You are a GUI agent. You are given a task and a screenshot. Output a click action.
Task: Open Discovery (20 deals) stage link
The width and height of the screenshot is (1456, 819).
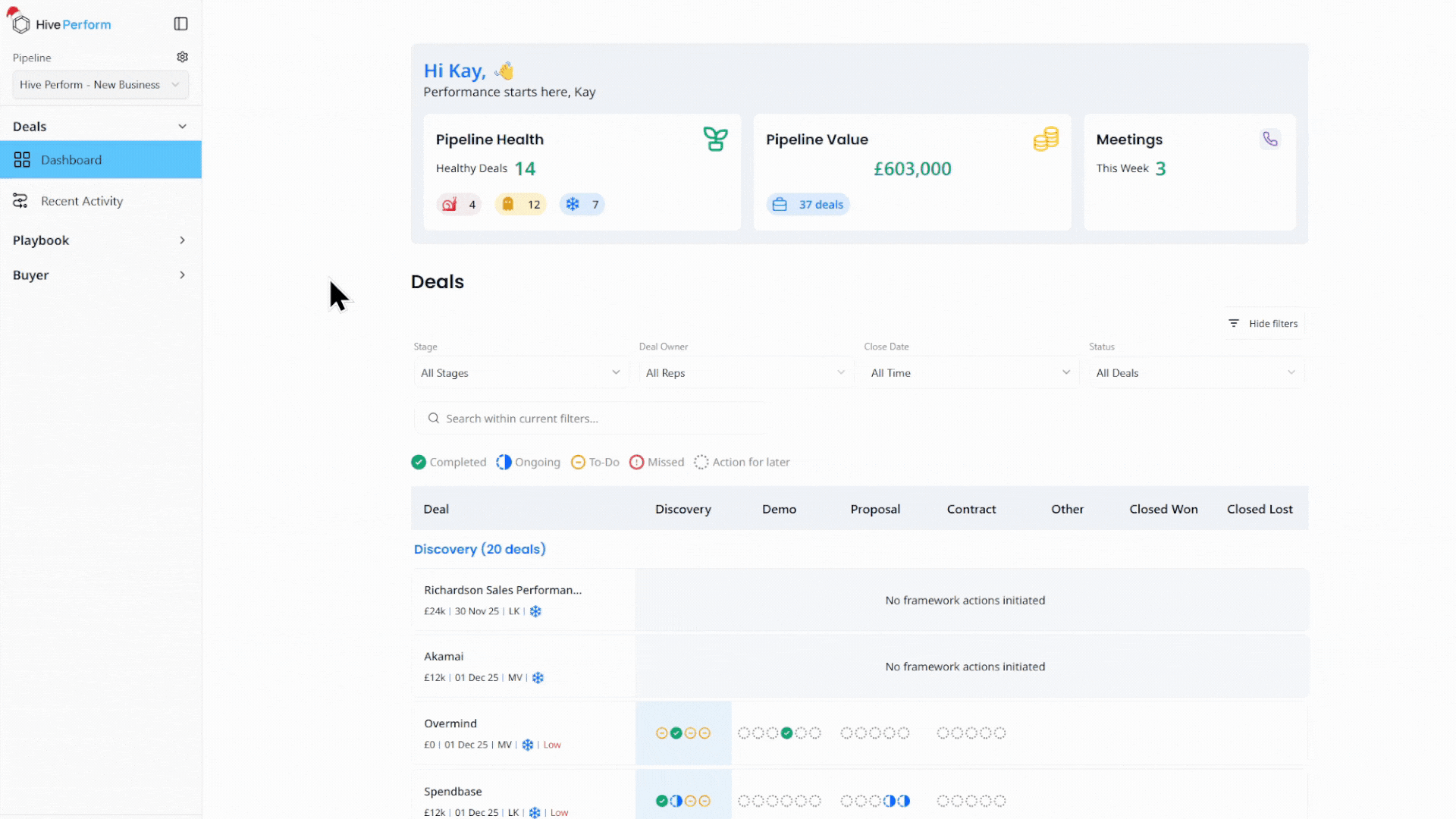[x=479, y=548]
